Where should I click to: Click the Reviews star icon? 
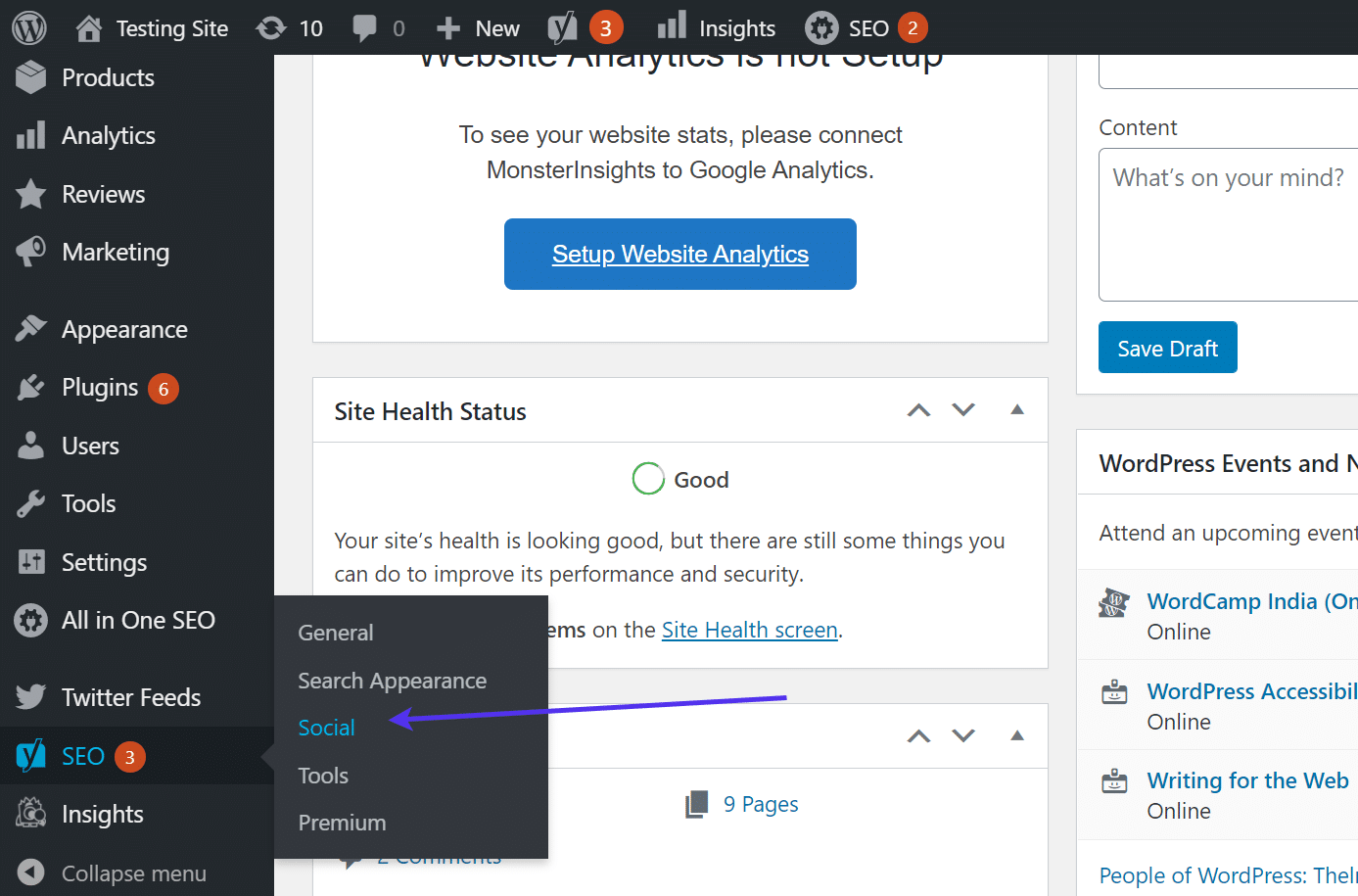click(27, 194)
